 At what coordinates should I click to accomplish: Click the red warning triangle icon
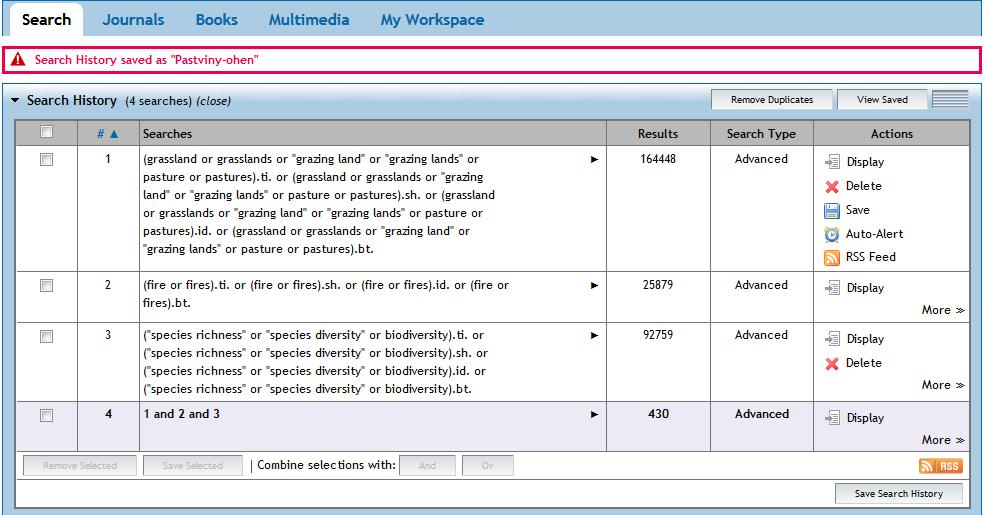click(18, 60)
